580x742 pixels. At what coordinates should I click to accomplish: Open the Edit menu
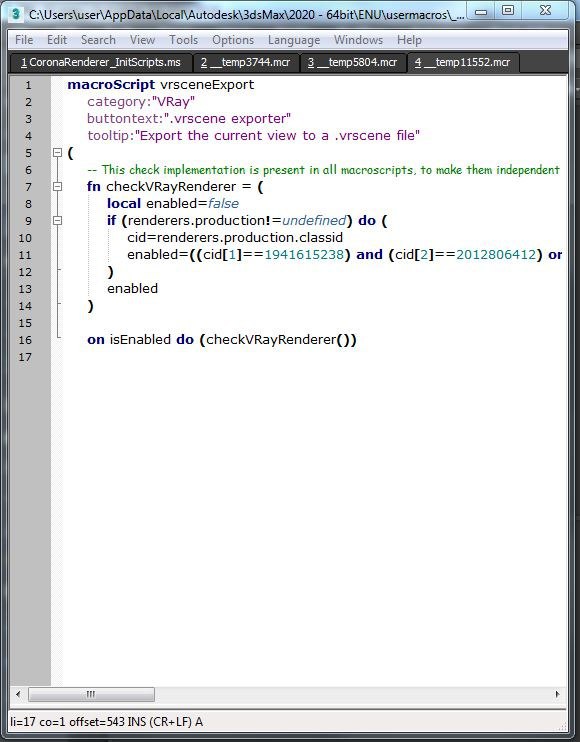57,40
